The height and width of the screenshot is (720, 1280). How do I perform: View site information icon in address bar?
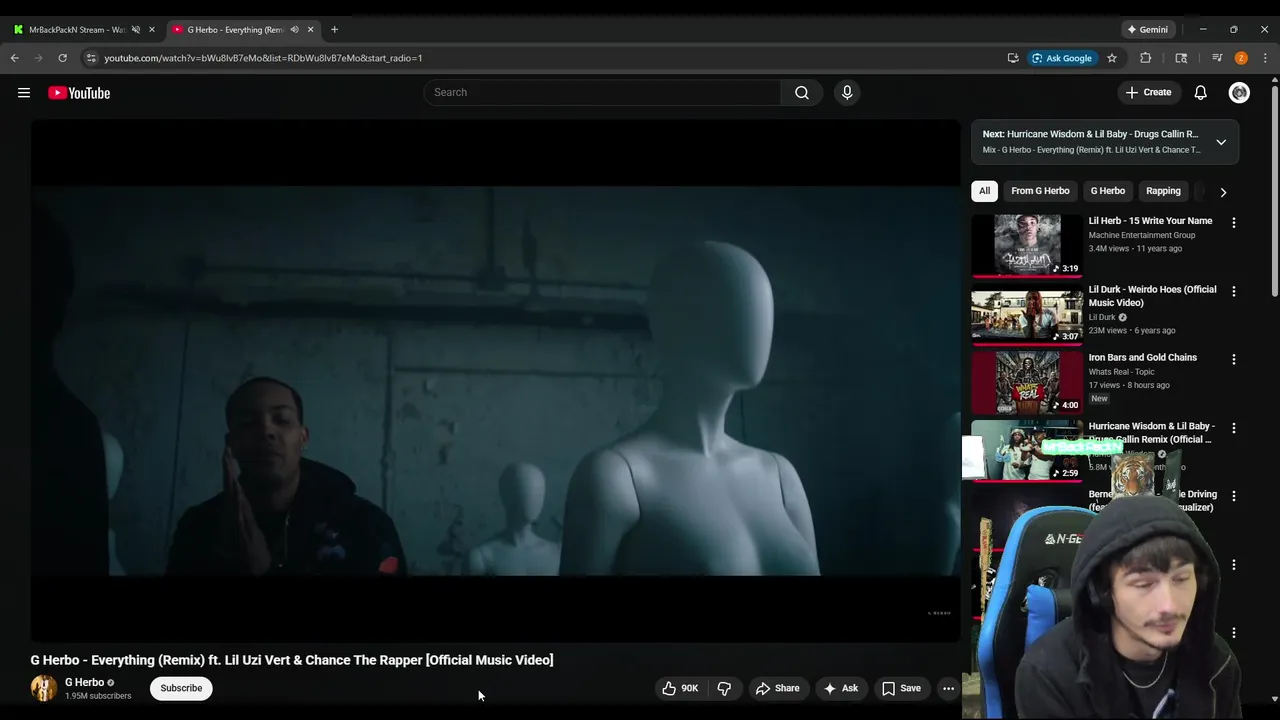(x=91, y=58)
